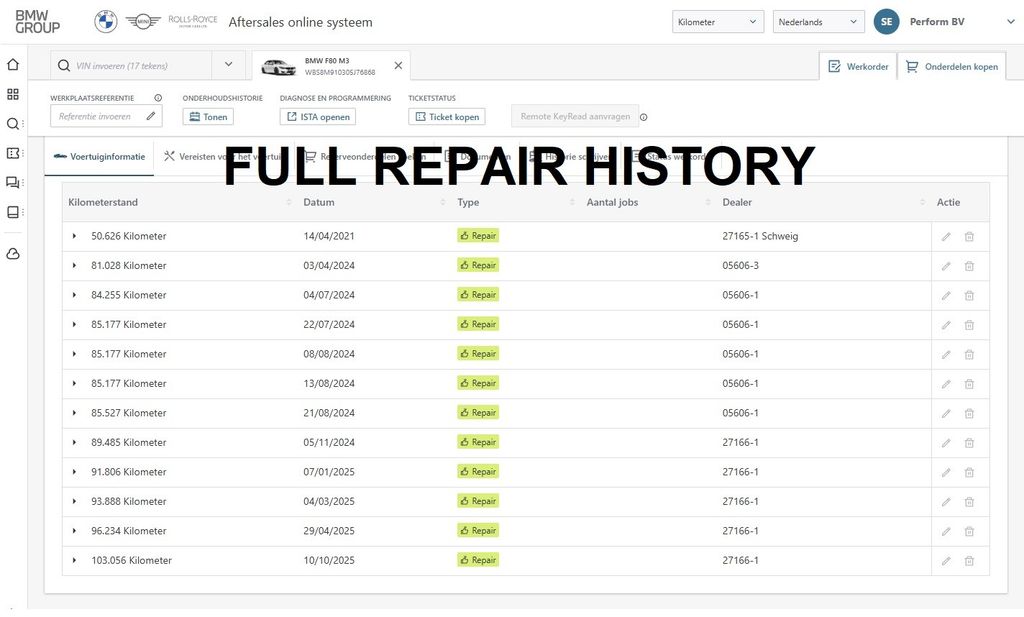Expand the 89.485 Kilometer repair row

pyautogui.click(x=74, y=442)
